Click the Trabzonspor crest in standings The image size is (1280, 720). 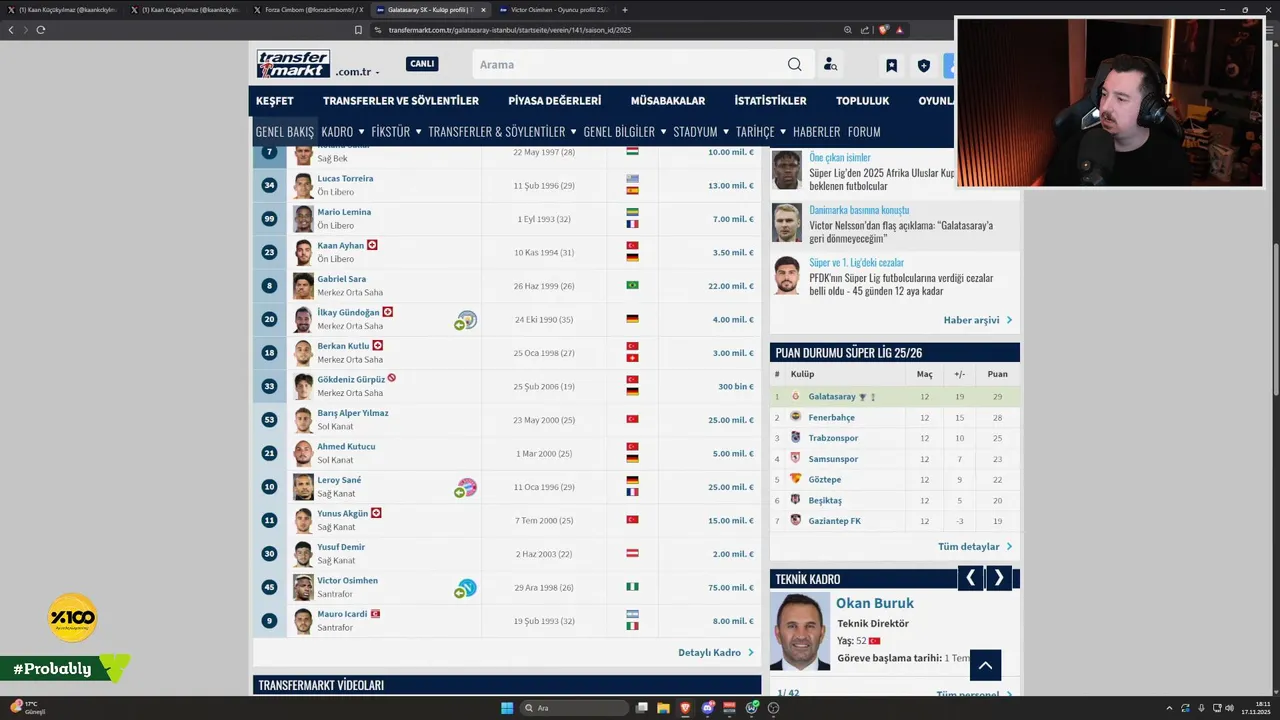coord(796,438)
